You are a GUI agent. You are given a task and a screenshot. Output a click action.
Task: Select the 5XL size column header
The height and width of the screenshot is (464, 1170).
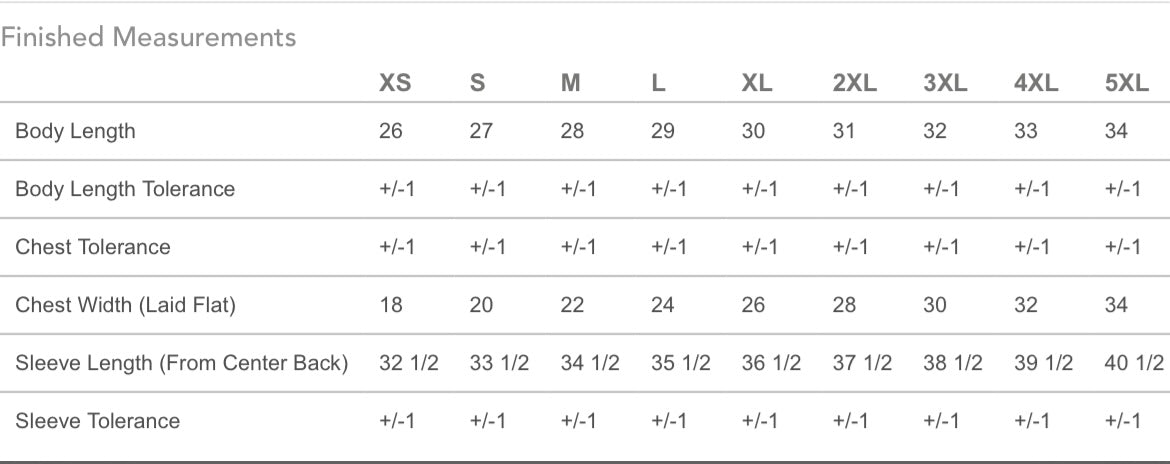click(1127, 84)
